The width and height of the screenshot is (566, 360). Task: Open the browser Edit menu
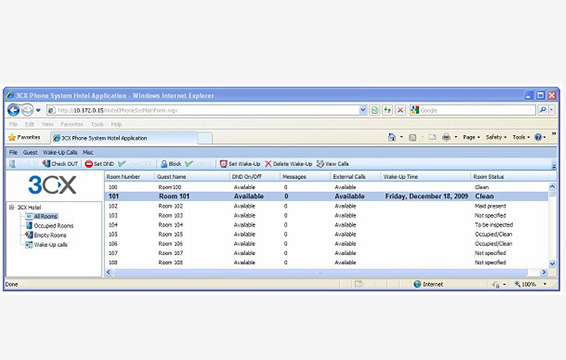(30, 124)
